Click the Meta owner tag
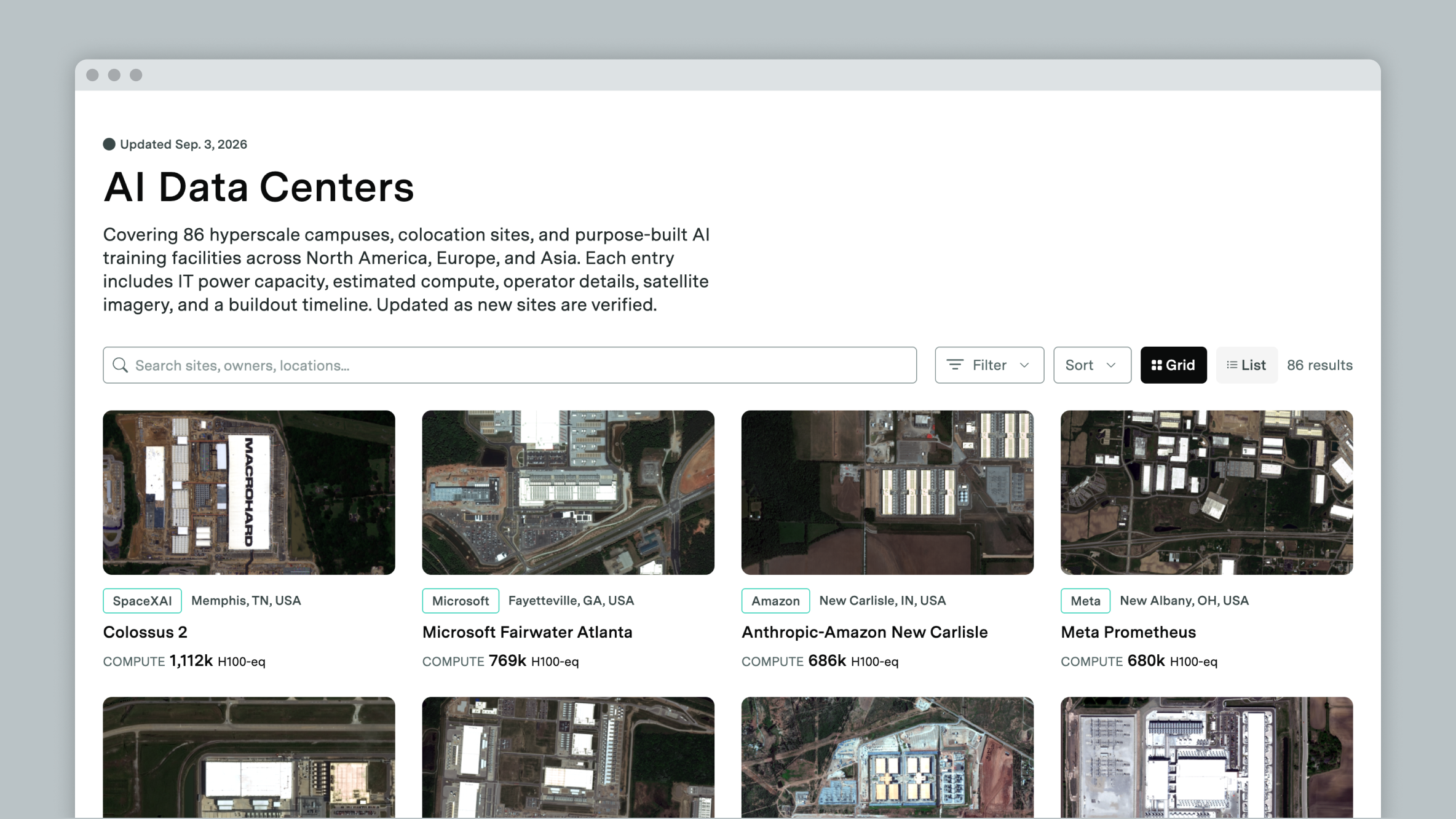The width and height of the screenshot is (1456, 819). point(1085,601)
